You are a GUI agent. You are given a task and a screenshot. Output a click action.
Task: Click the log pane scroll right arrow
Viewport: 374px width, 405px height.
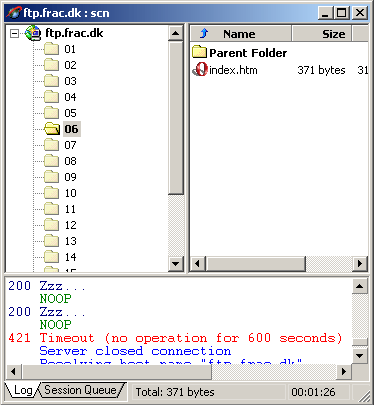344,371
